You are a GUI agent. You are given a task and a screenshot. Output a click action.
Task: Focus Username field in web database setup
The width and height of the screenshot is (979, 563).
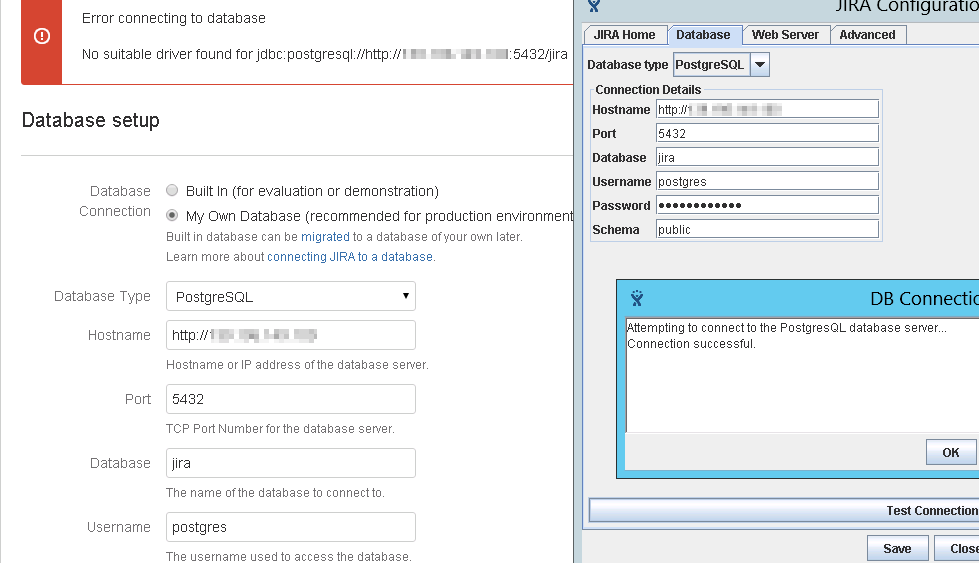coord(291,527)
